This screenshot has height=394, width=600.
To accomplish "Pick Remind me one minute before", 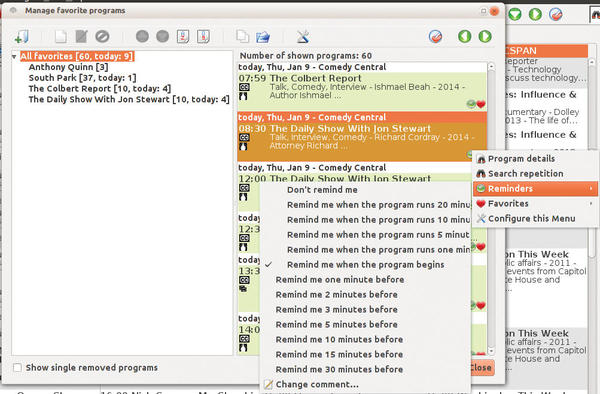I will [365, 280].
